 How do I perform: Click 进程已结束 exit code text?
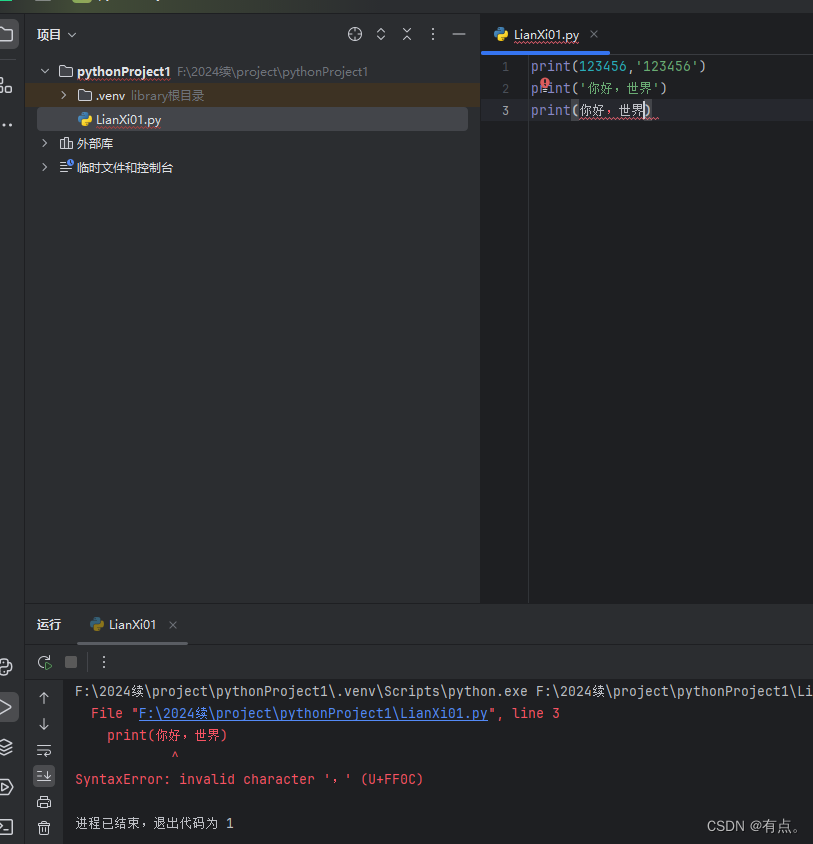coord(155,823)
